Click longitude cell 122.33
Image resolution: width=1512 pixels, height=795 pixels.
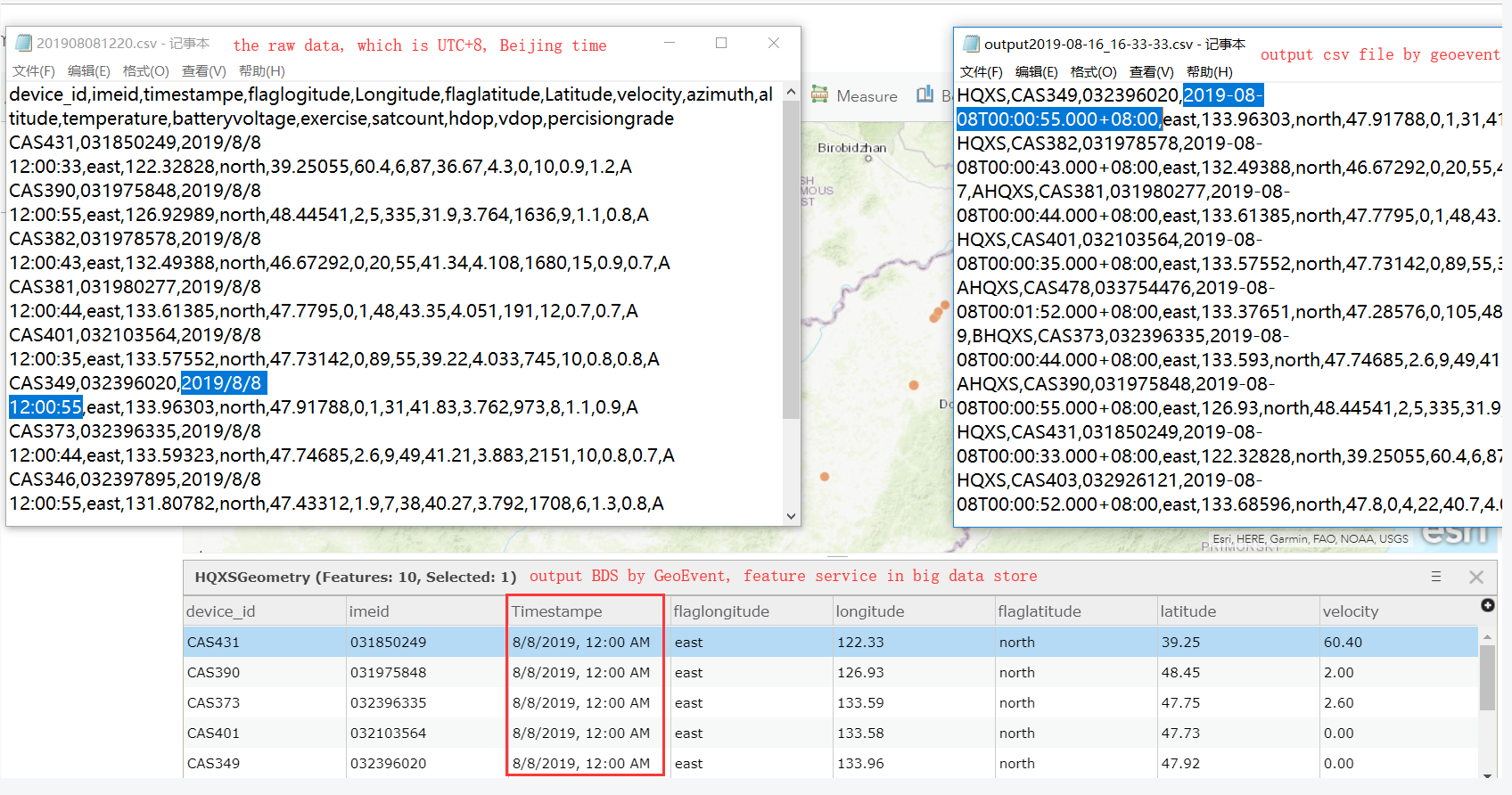(x=914, y=642)
